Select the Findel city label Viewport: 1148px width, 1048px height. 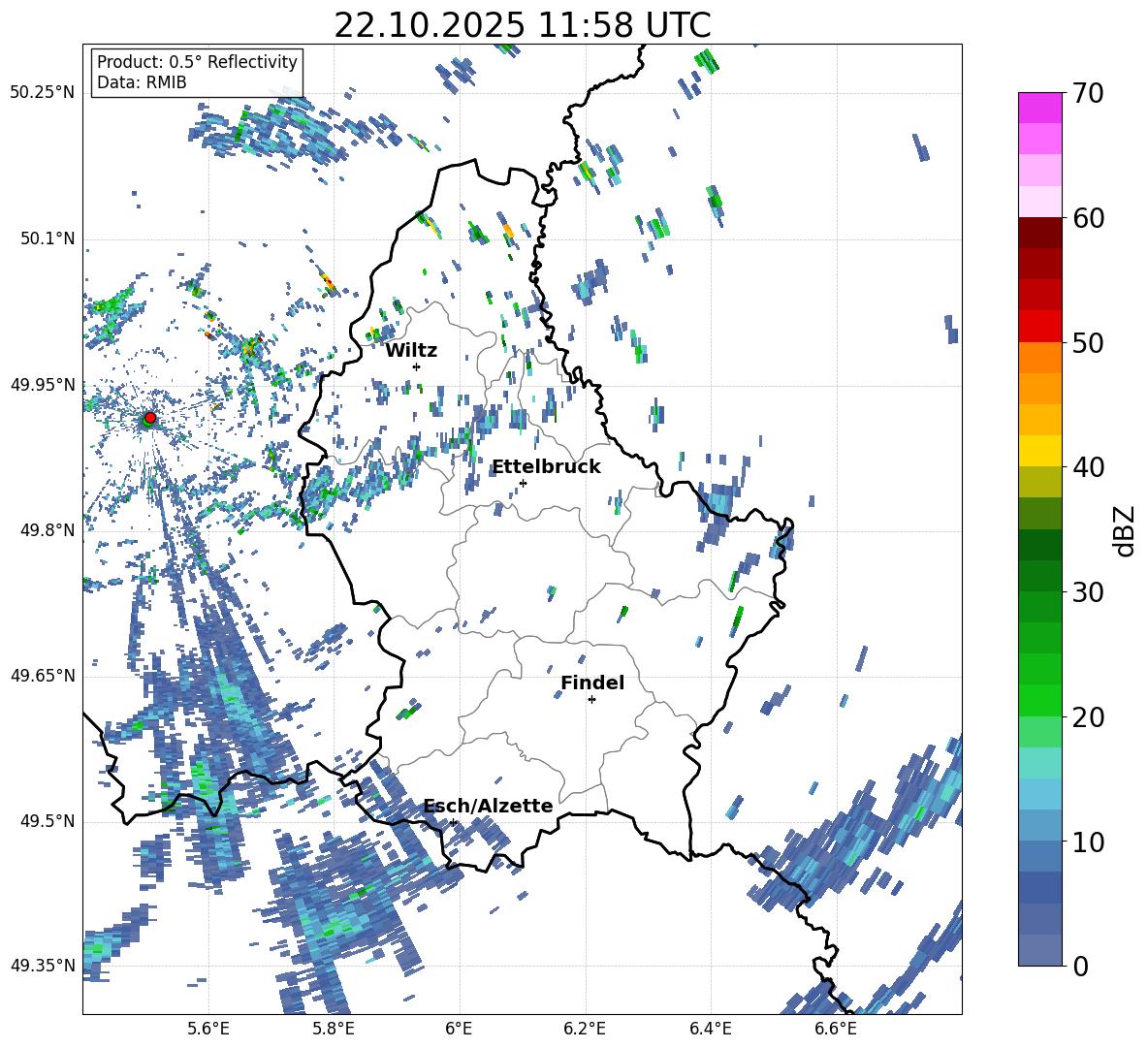coord(592,683)
